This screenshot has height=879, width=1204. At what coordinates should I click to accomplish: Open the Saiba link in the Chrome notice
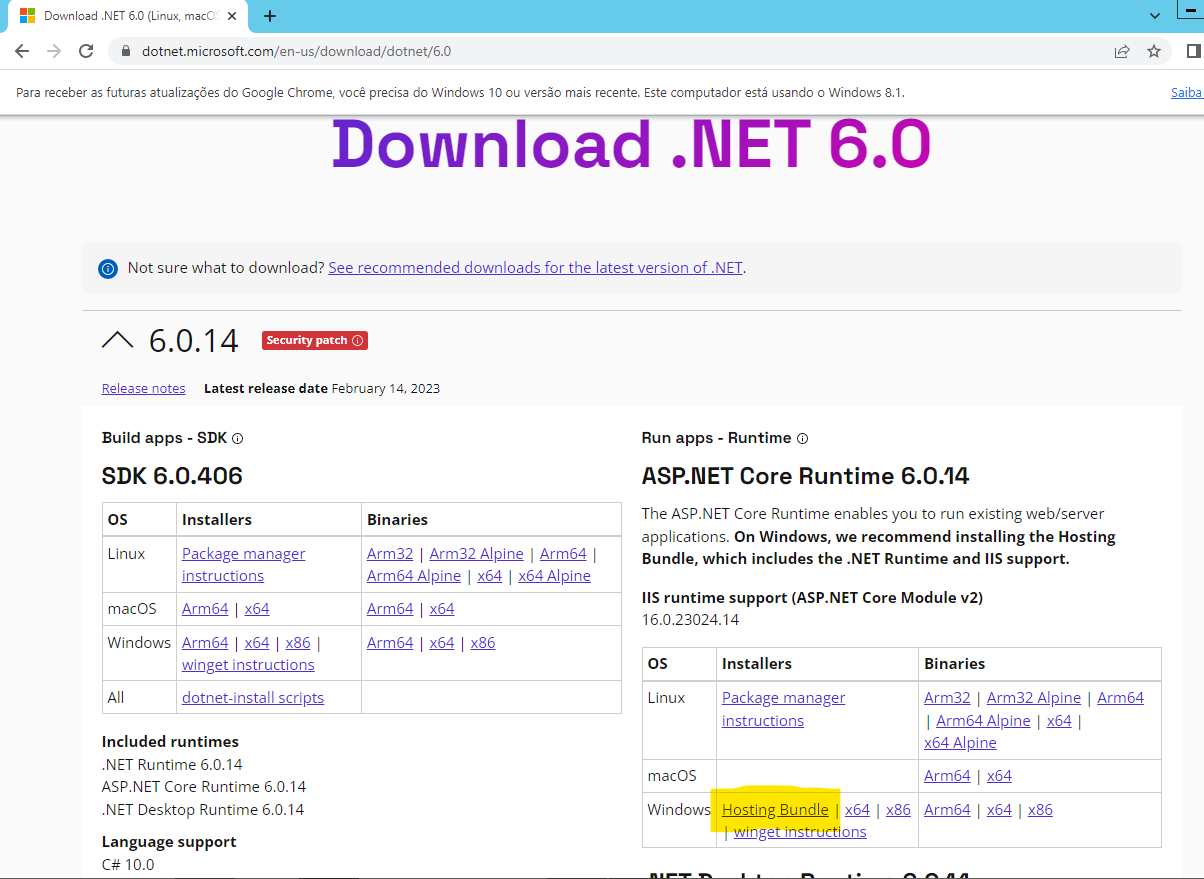1187,92
